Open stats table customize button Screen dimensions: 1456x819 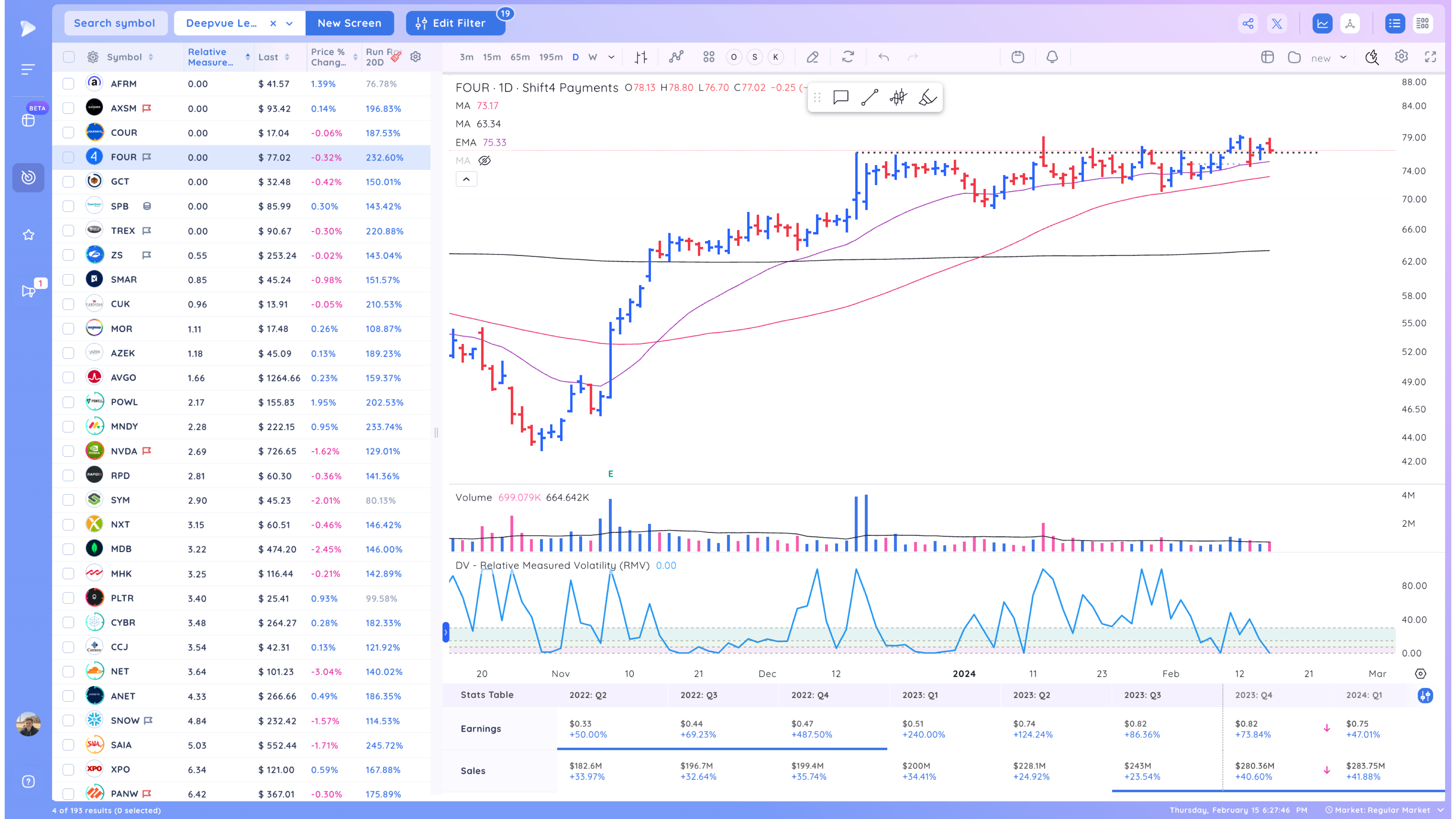pos(1425,695)
